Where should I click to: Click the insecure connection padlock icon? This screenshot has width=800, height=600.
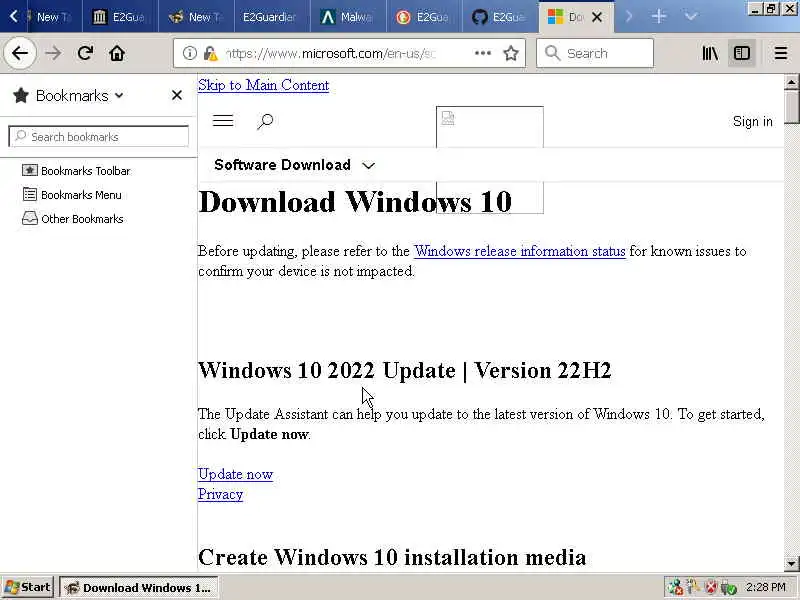[x=210, y=53]
